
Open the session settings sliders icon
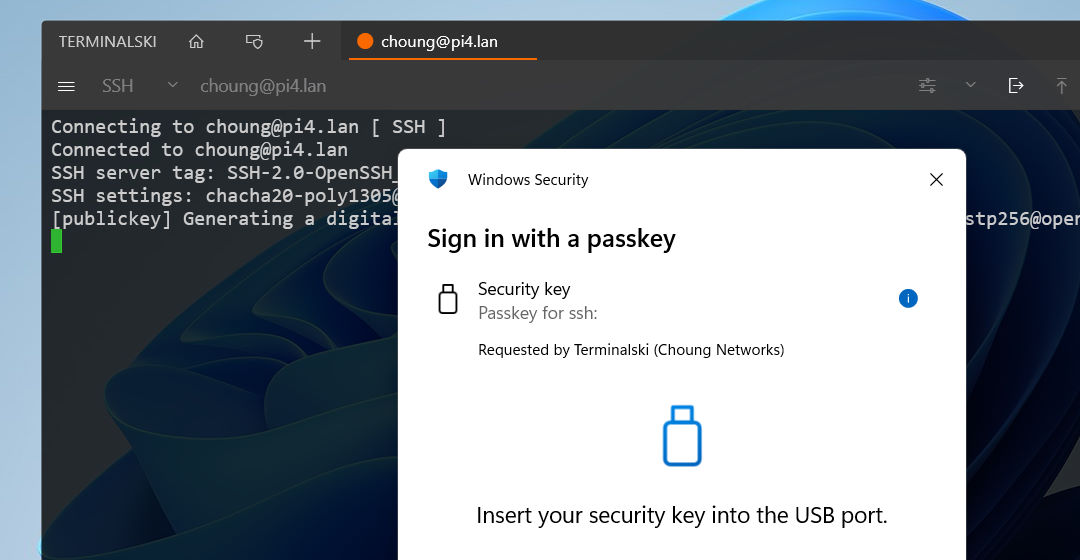[928, 86]
